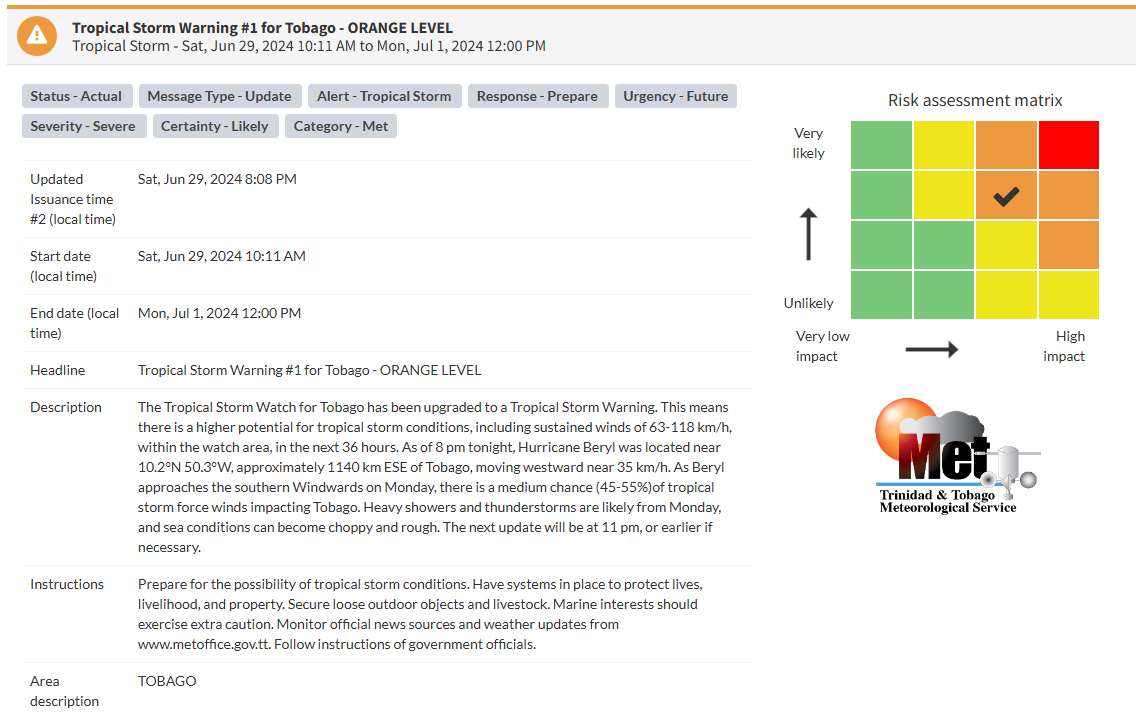1136x724 pixels.
Task: Click the Risk assessment matrix heading
Action: point(975,100)
